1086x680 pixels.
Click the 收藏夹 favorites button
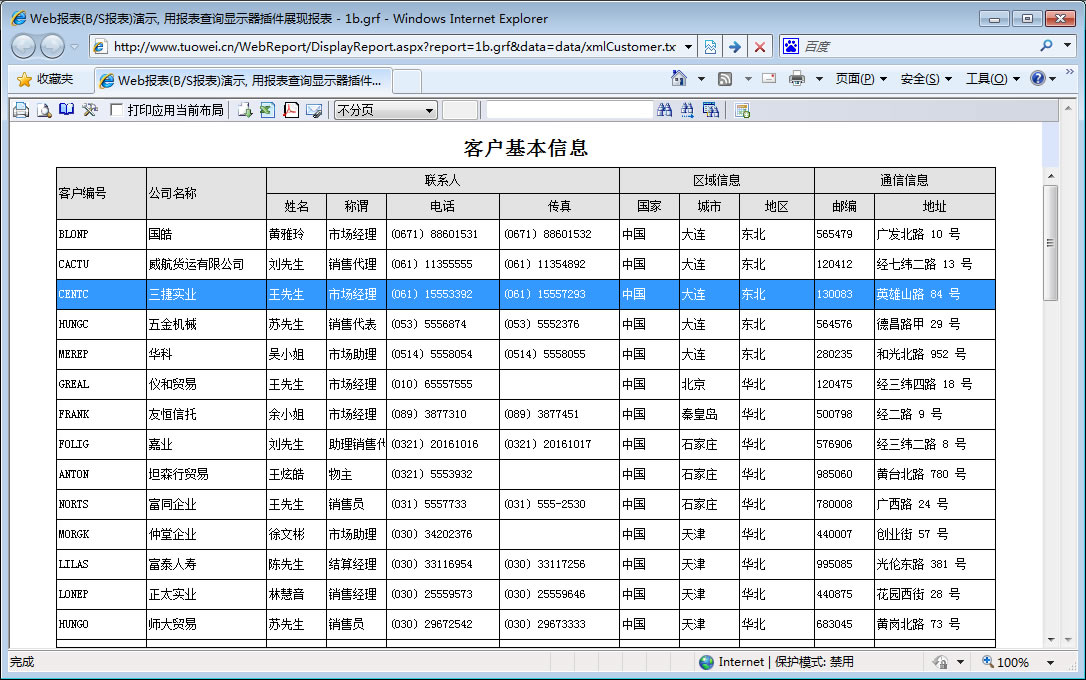pyautogui.click(x=45, y=79)
